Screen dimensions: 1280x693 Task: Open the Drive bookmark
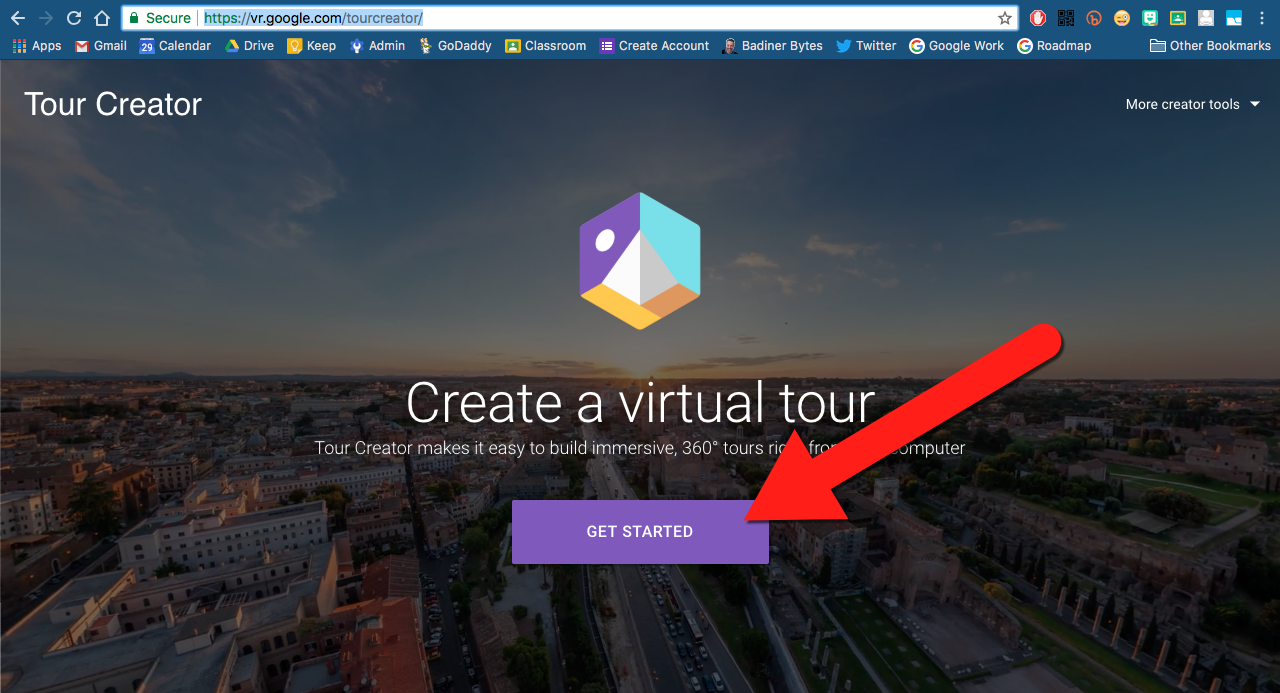pos(249,46)
